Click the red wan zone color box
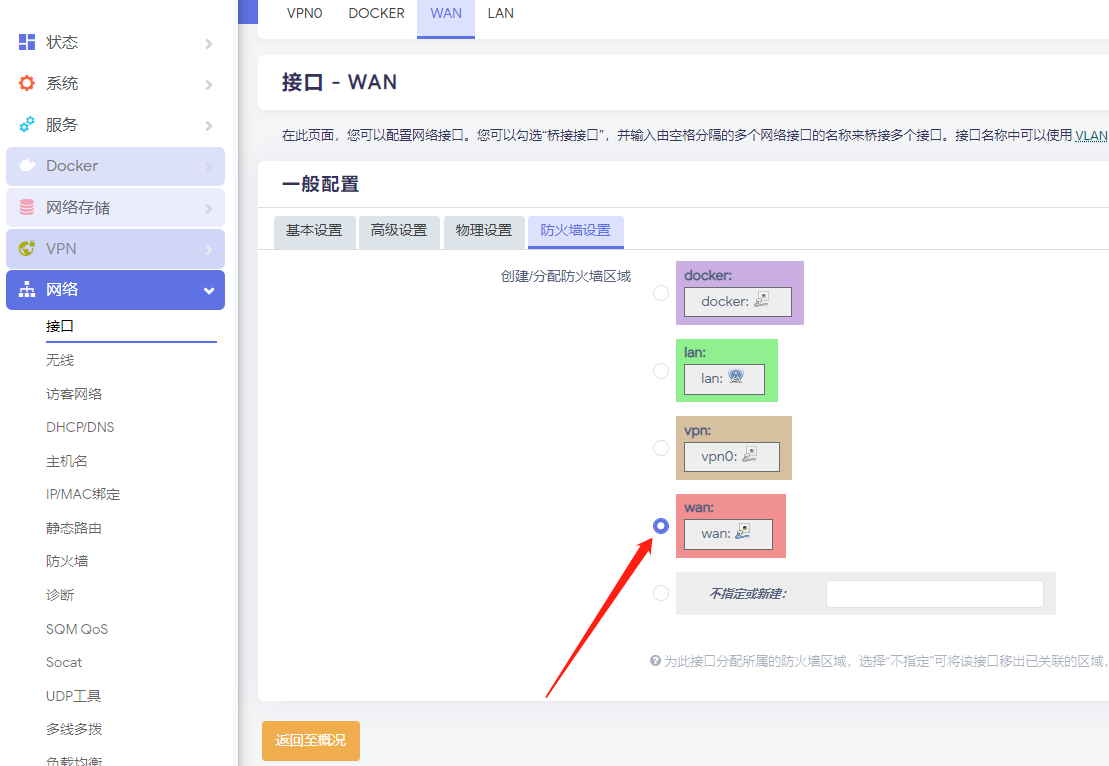This screenshot has height=766, width=1109. click(x=730, y=507)
